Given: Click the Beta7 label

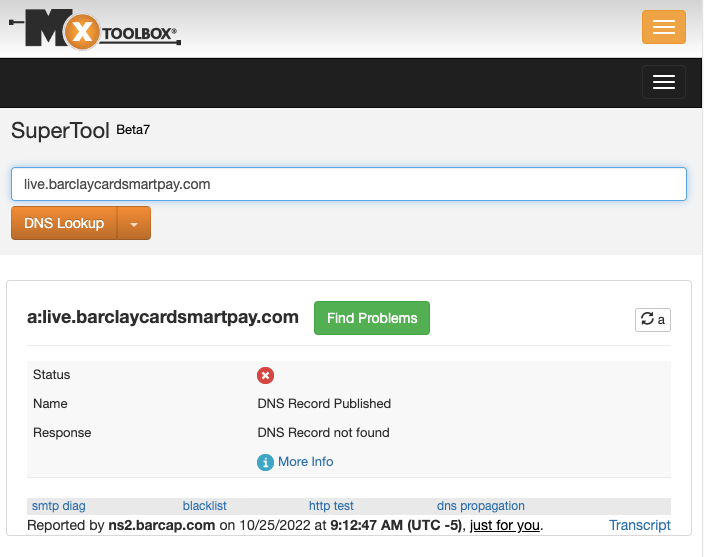Looking at the screenshot, I should 133,130.
